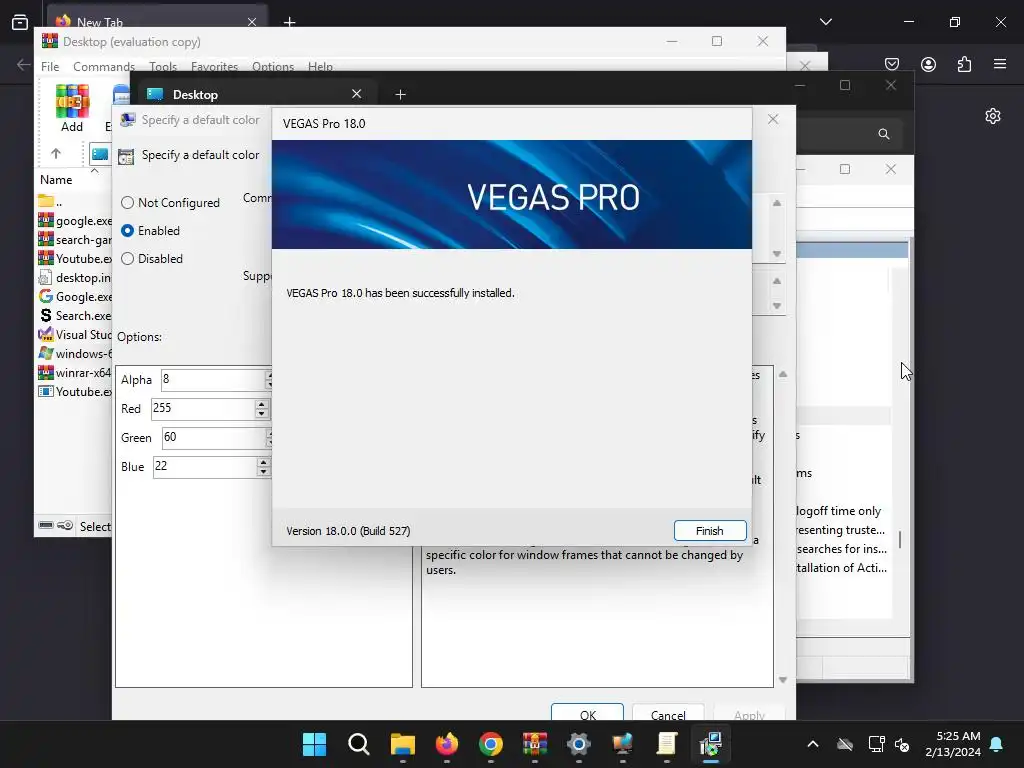Select desktop.ini in WinRAR list
The image size is (1024, 768).
click(74, 278)
